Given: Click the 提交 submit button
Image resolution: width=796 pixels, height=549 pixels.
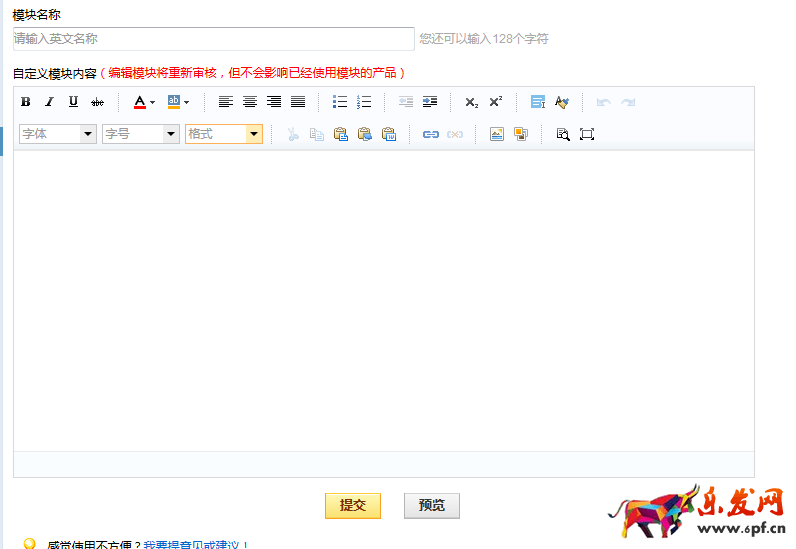Looking at the screenshot, I should tap(353, 506).
